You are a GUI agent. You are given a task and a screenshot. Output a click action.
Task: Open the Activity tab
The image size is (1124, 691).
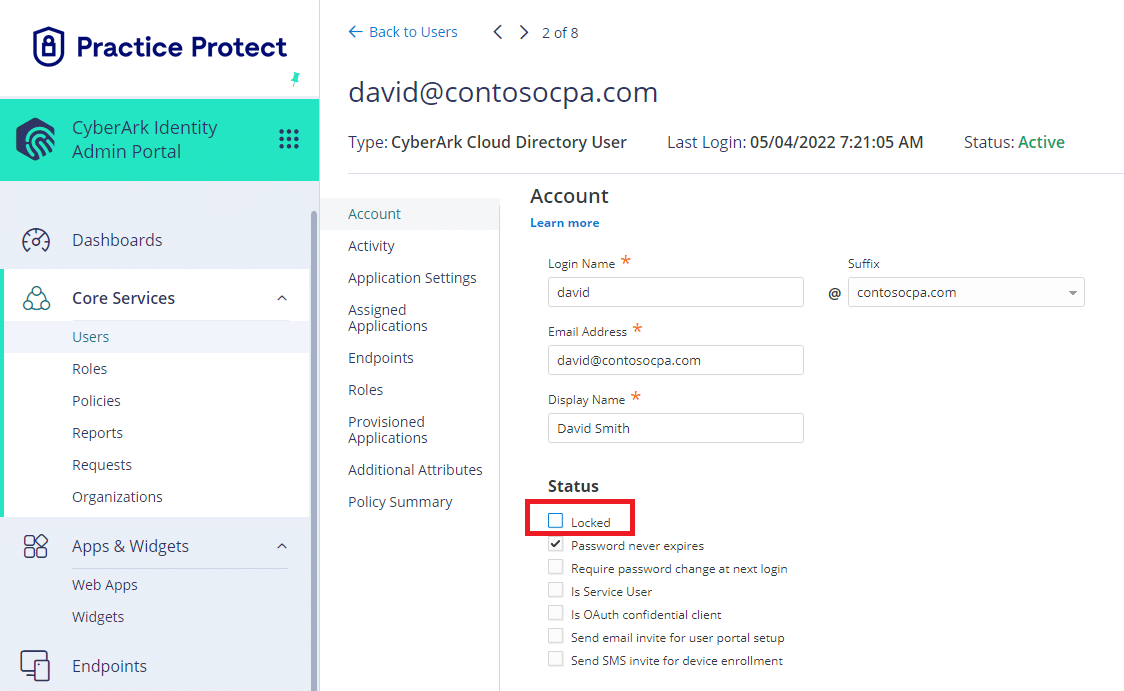coord(371,246)
